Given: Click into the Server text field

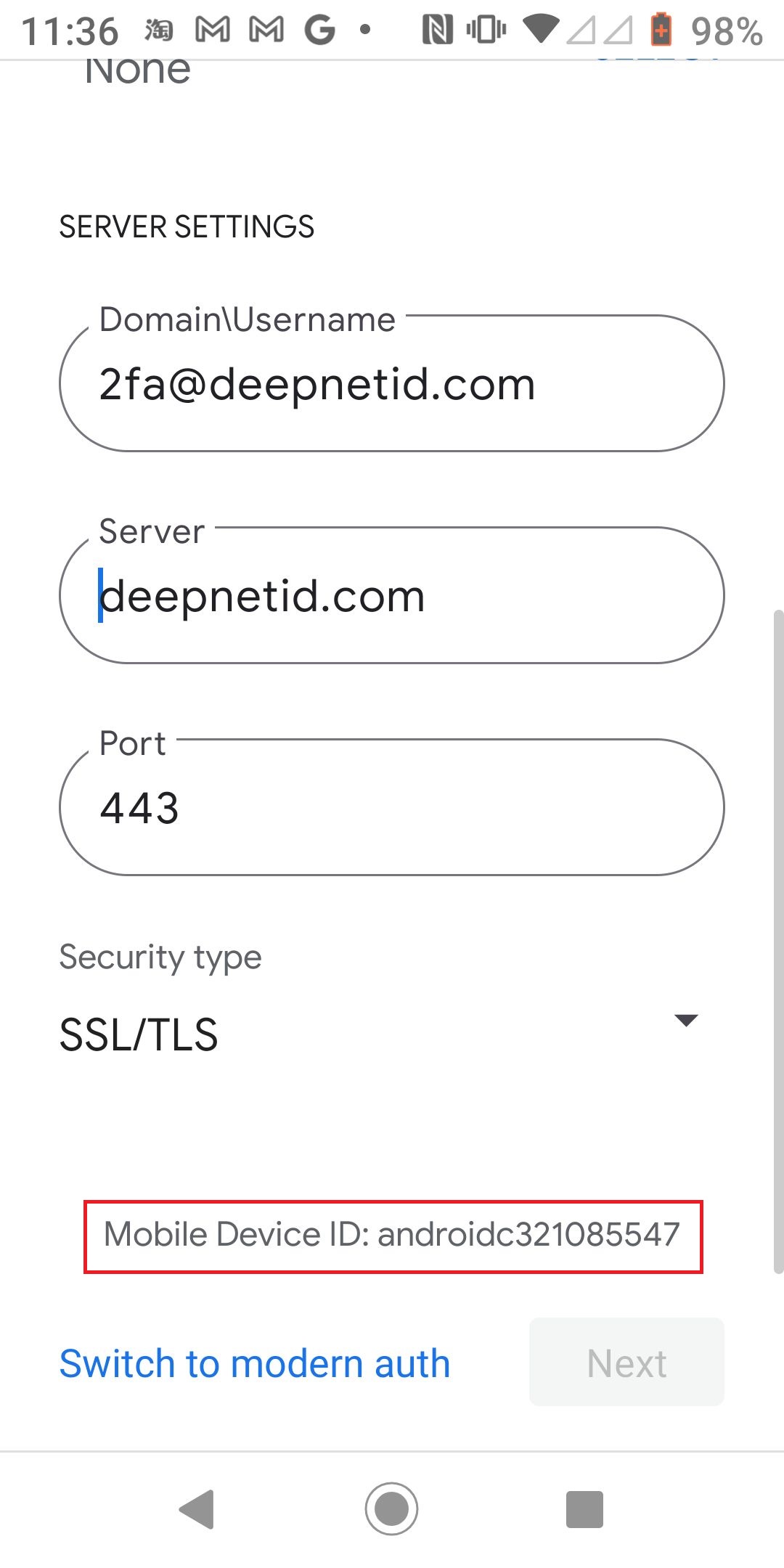Looking at the screenshot, I should click(x=392, y=596).
